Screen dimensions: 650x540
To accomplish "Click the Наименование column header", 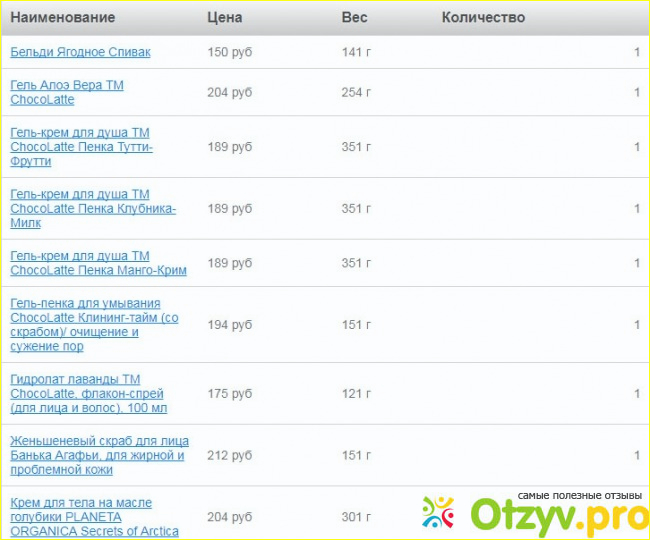I will (x=62, y=17).
